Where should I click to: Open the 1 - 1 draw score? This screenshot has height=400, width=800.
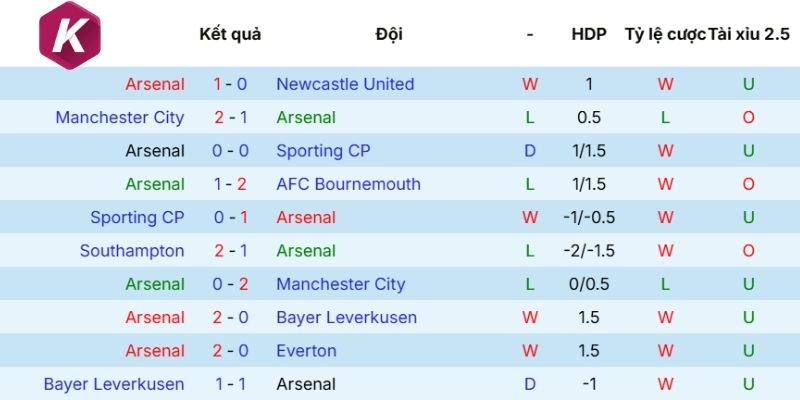point(231,384)
